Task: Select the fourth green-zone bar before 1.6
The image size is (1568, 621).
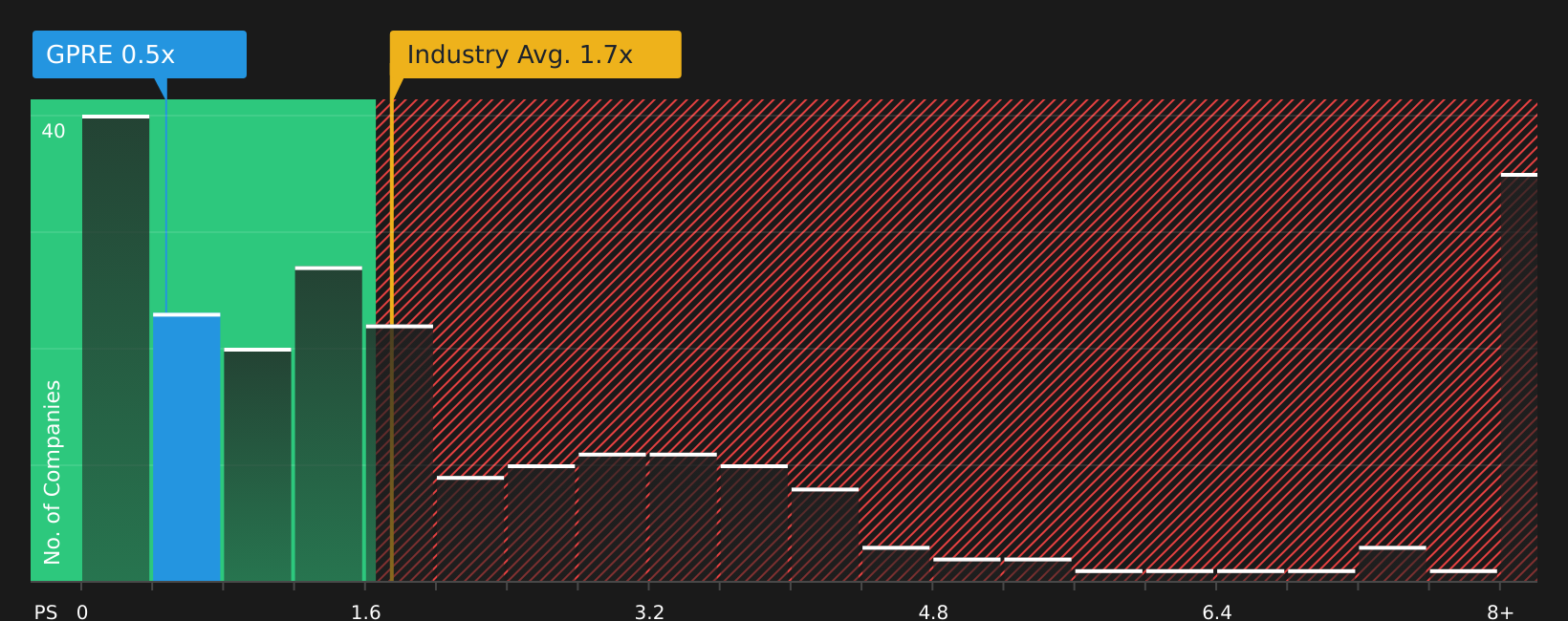Action: pos(329,424)
